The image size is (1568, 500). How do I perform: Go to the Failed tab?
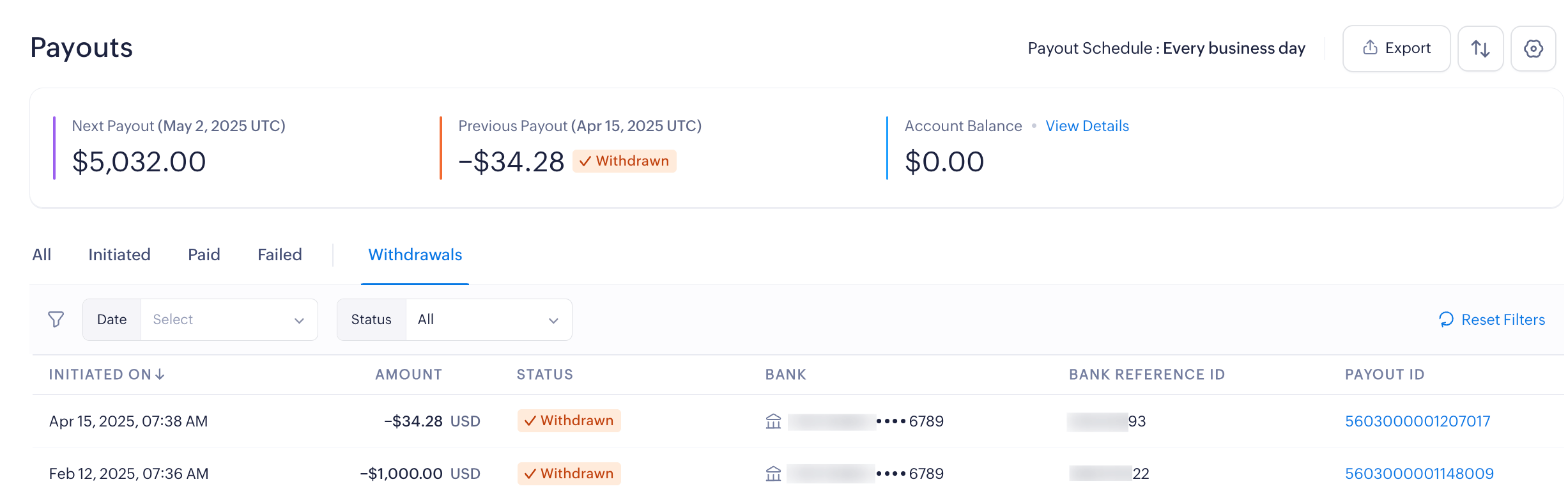[279, 254]
